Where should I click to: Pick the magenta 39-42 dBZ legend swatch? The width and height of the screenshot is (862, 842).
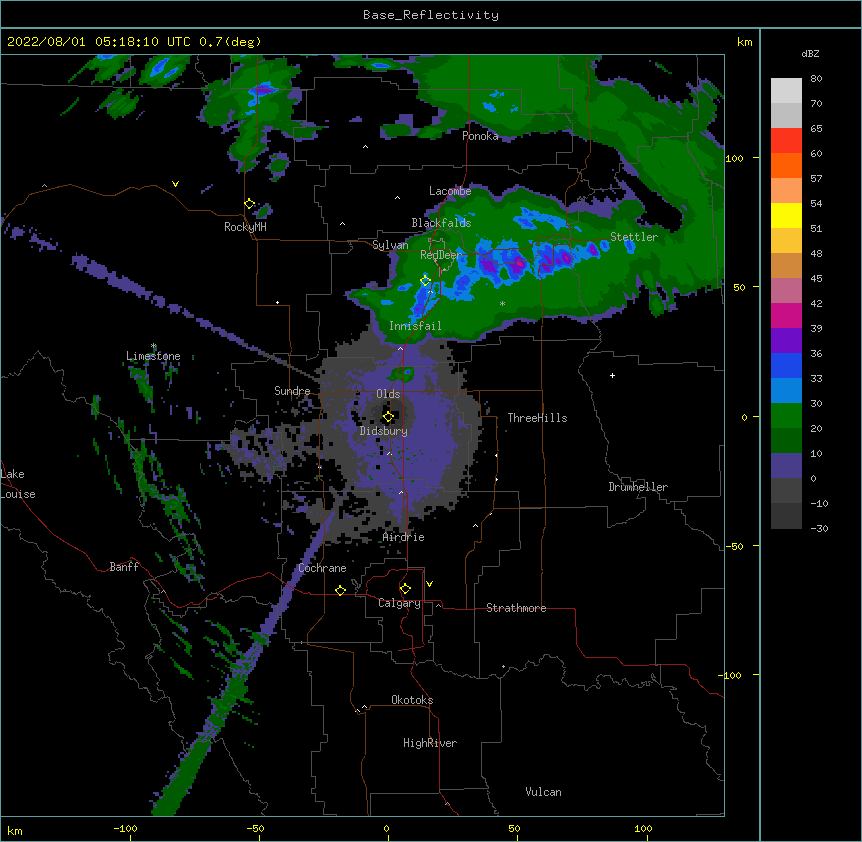(x=786, y=315)
